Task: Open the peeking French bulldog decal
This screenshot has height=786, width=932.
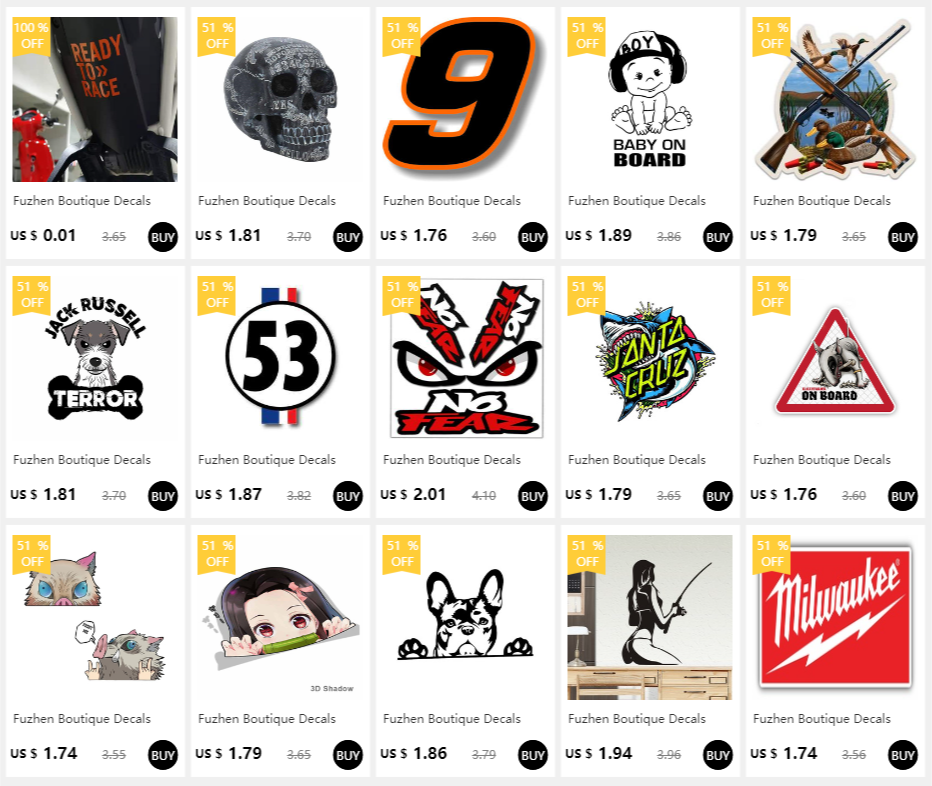Action: pyautogui.click(x=465, y=617)
